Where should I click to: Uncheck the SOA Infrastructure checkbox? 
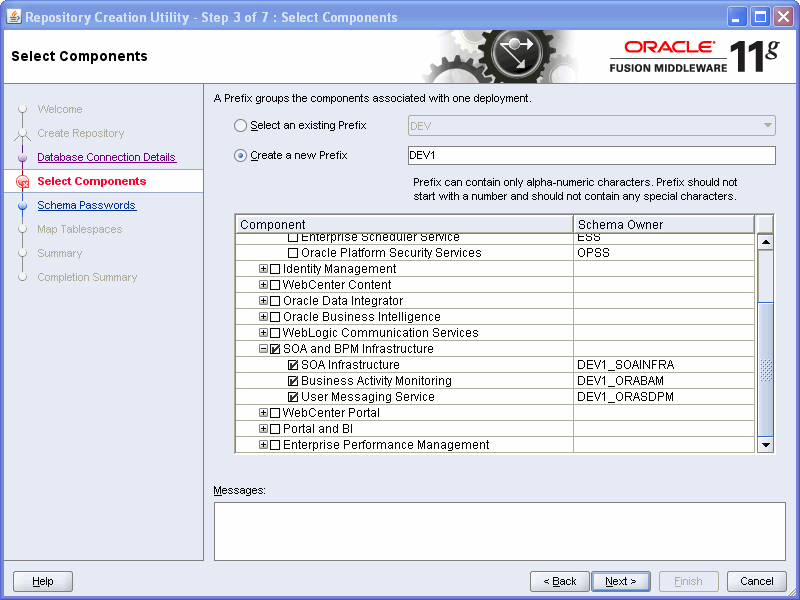click(293, 365)
